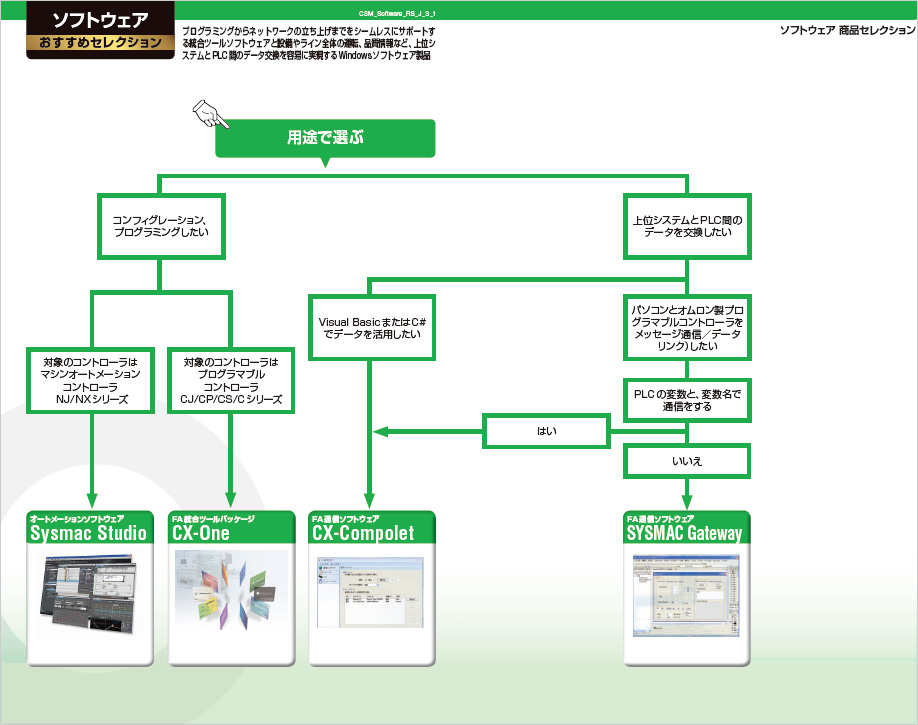Click the FA統合ツールパッケージ label above CX-One
Screen dimensions: 918x725
click(x=213, y=519)
